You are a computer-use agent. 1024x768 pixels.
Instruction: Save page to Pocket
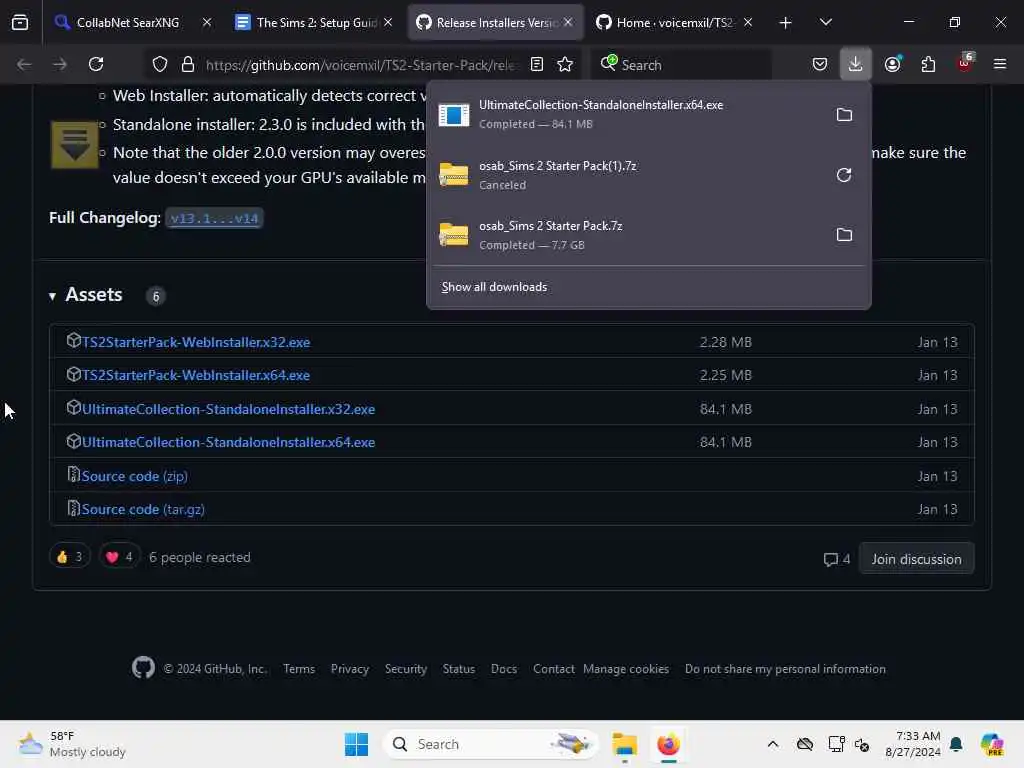[x=820, y=64]
